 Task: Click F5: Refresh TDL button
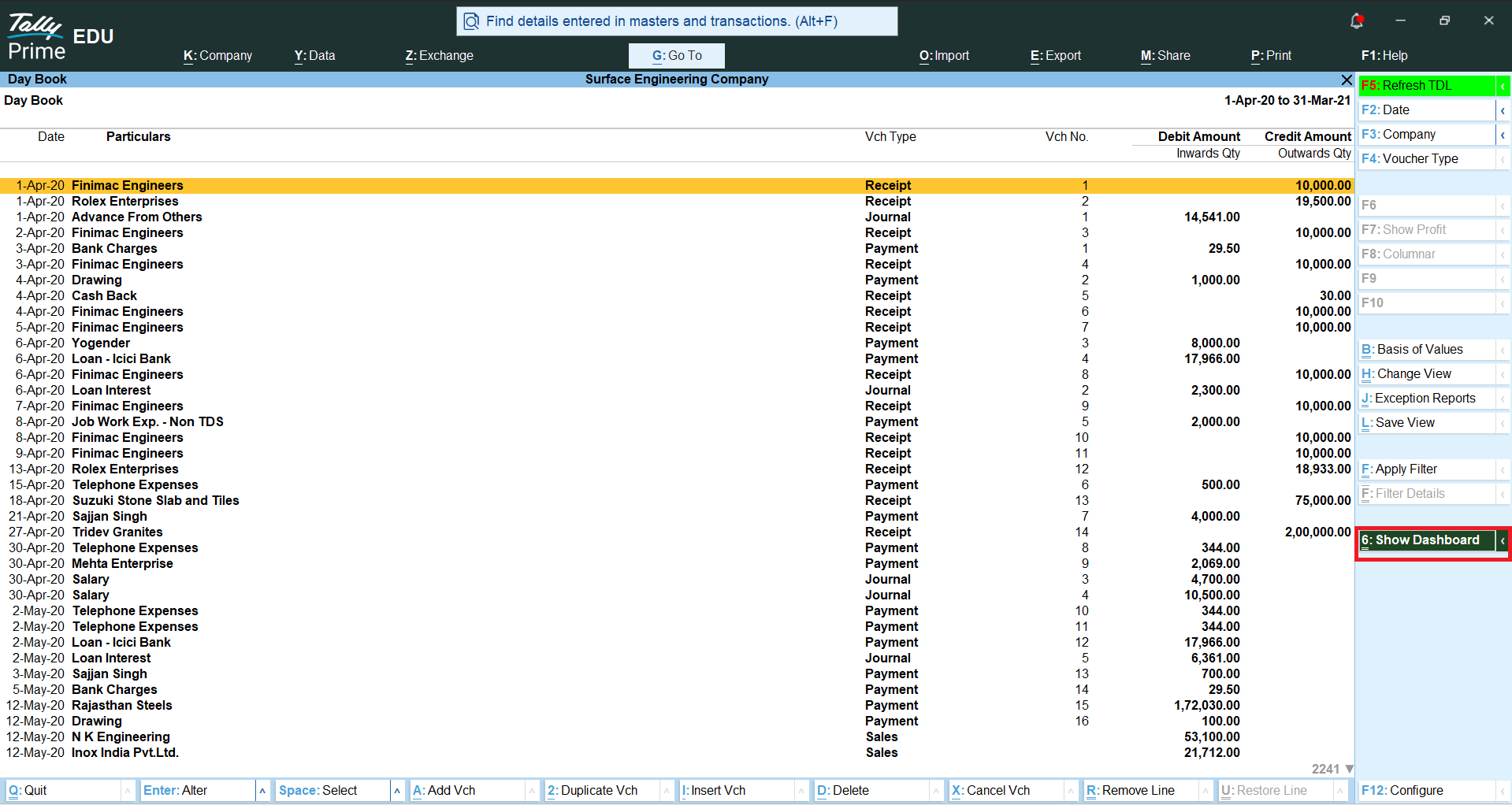point(1427,86)
